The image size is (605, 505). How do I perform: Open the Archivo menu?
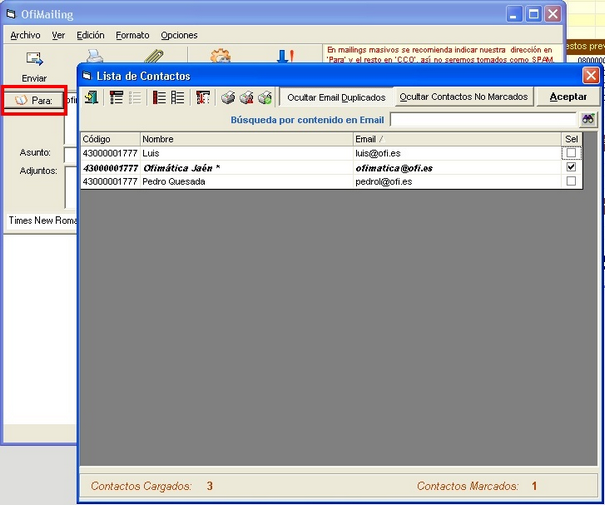tap(25, 35)
